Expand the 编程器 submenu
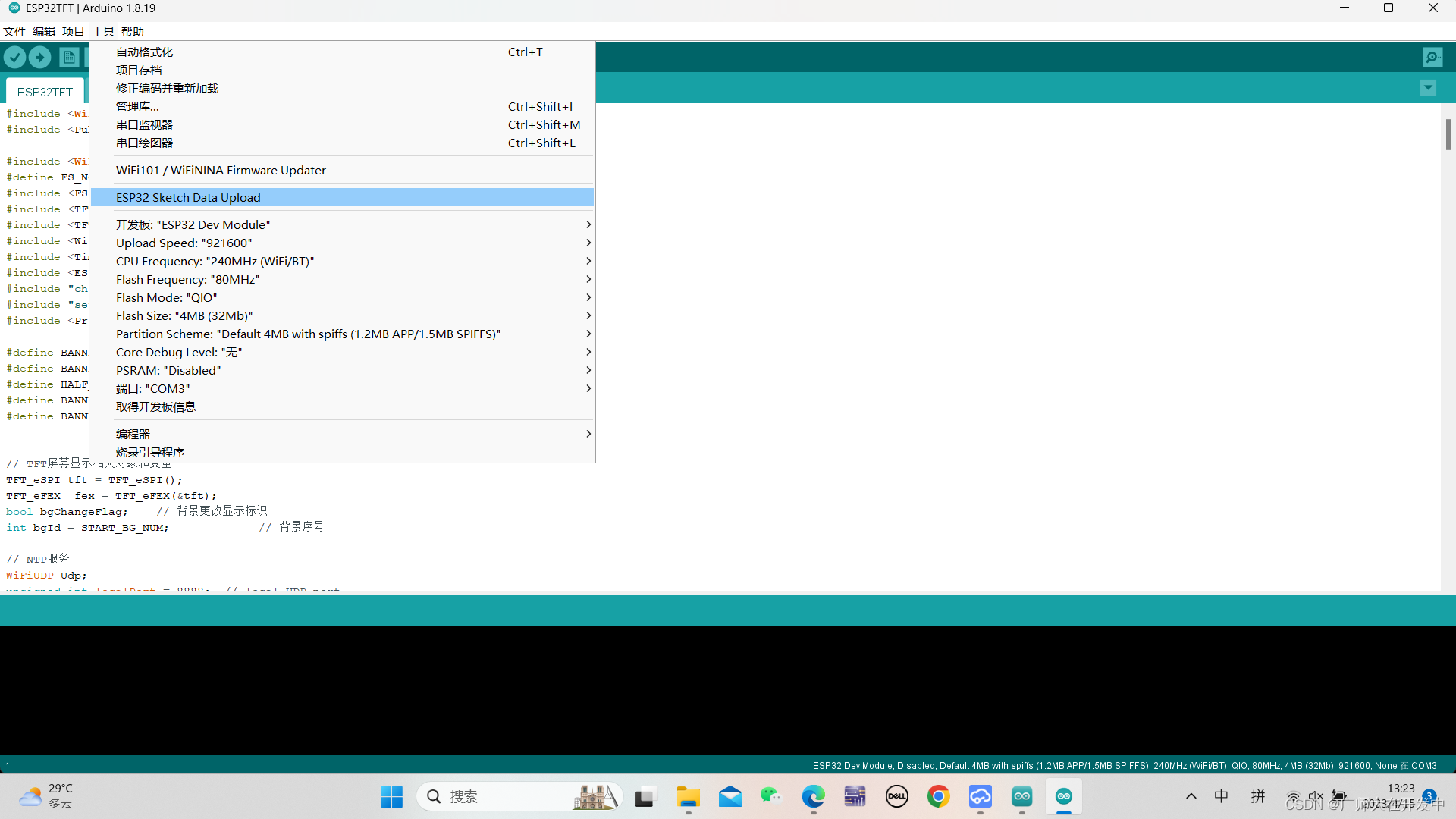The height and width of the screenshot is (819, 1456). [342, 434]
